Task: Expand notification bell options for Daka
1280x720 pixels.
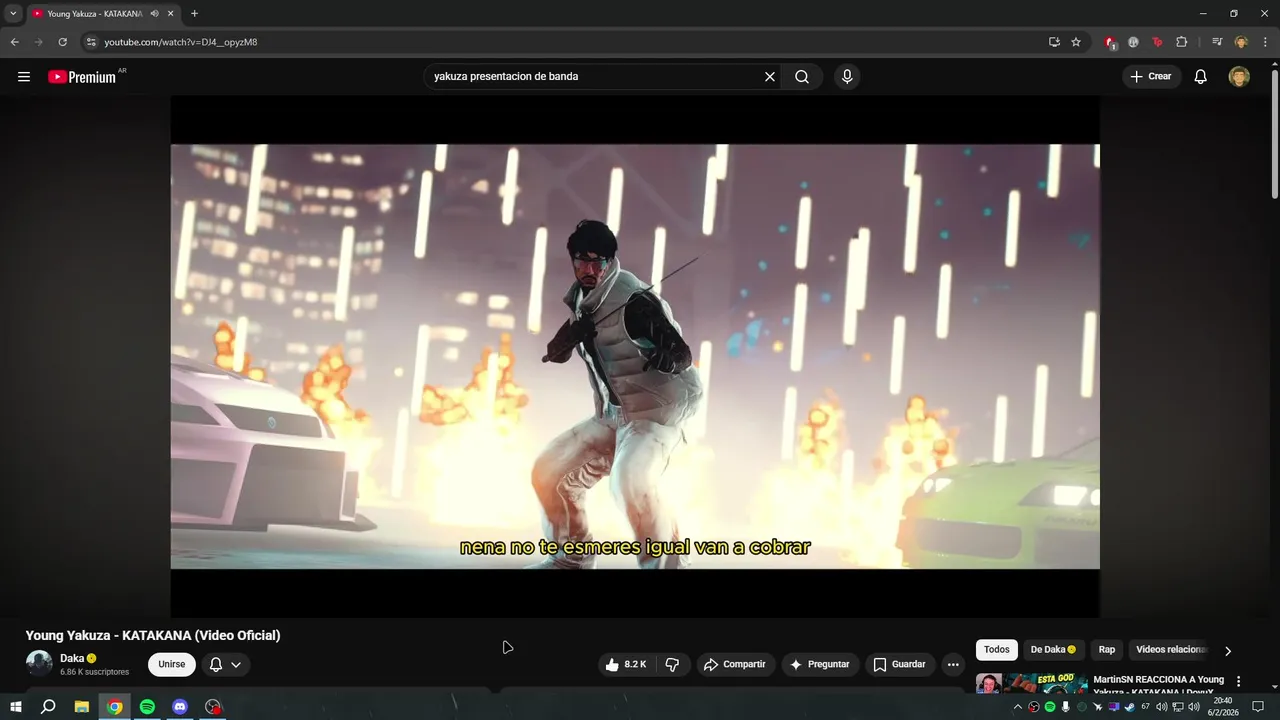Action: [x=225, y=664]
